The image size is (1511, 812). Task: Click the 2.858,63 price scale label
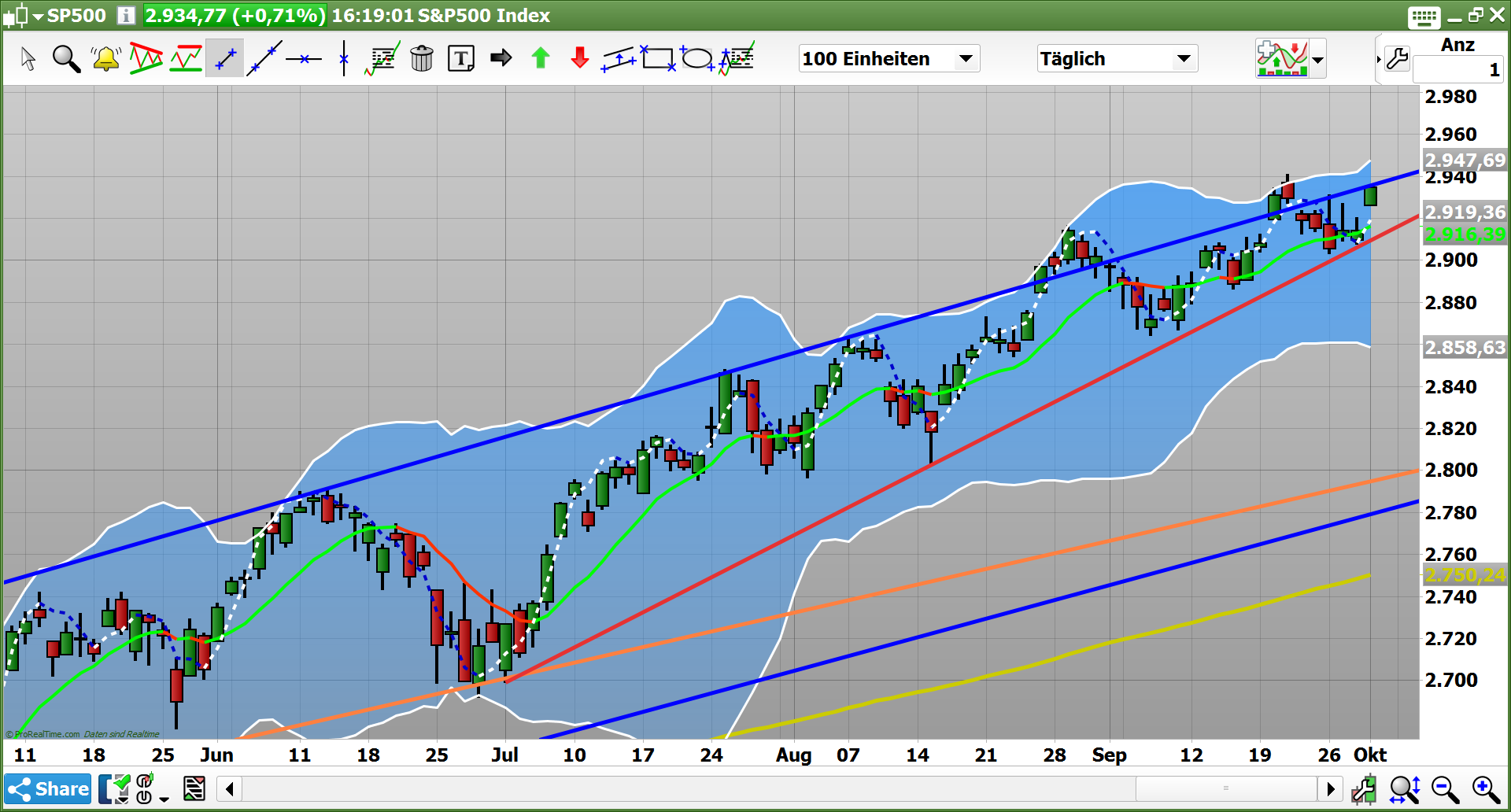pos(1465,348)
